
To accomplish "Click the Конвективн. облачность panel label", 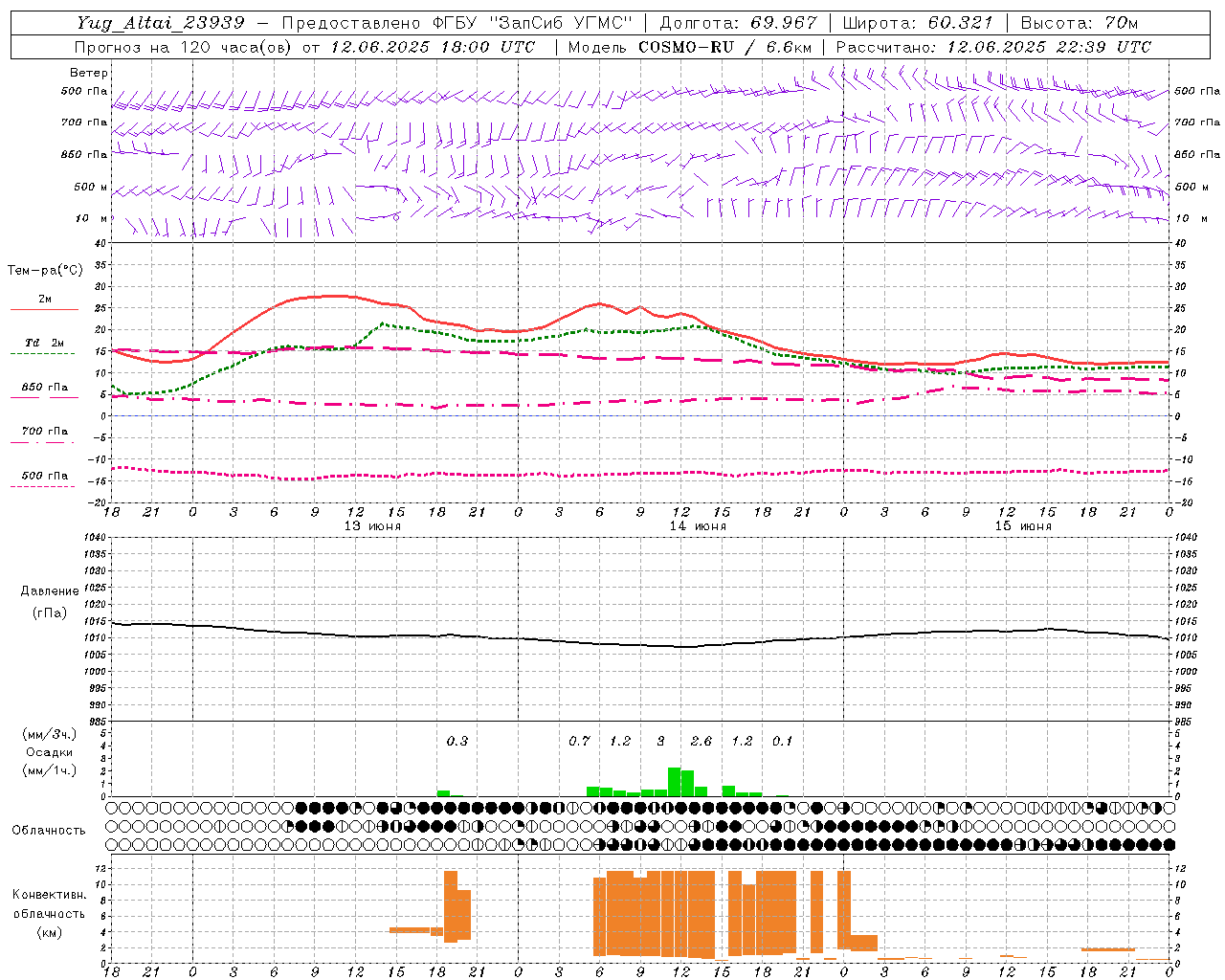I will tap(49, 913).
